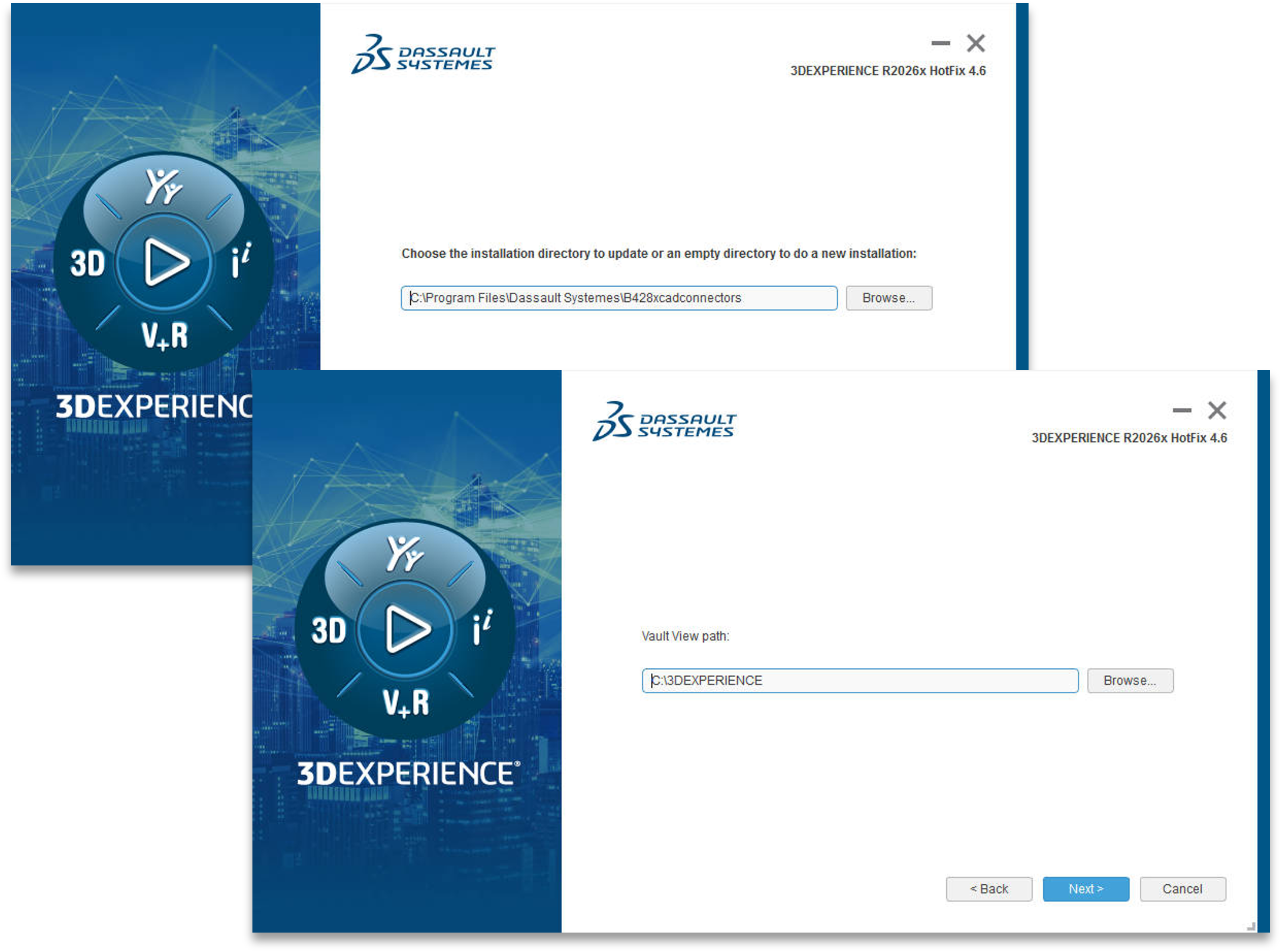The height and width of the screenshot is (952, 1281).
Task: Click the 3DEXPERIENCE wordmark in front window
Action: 408,773
